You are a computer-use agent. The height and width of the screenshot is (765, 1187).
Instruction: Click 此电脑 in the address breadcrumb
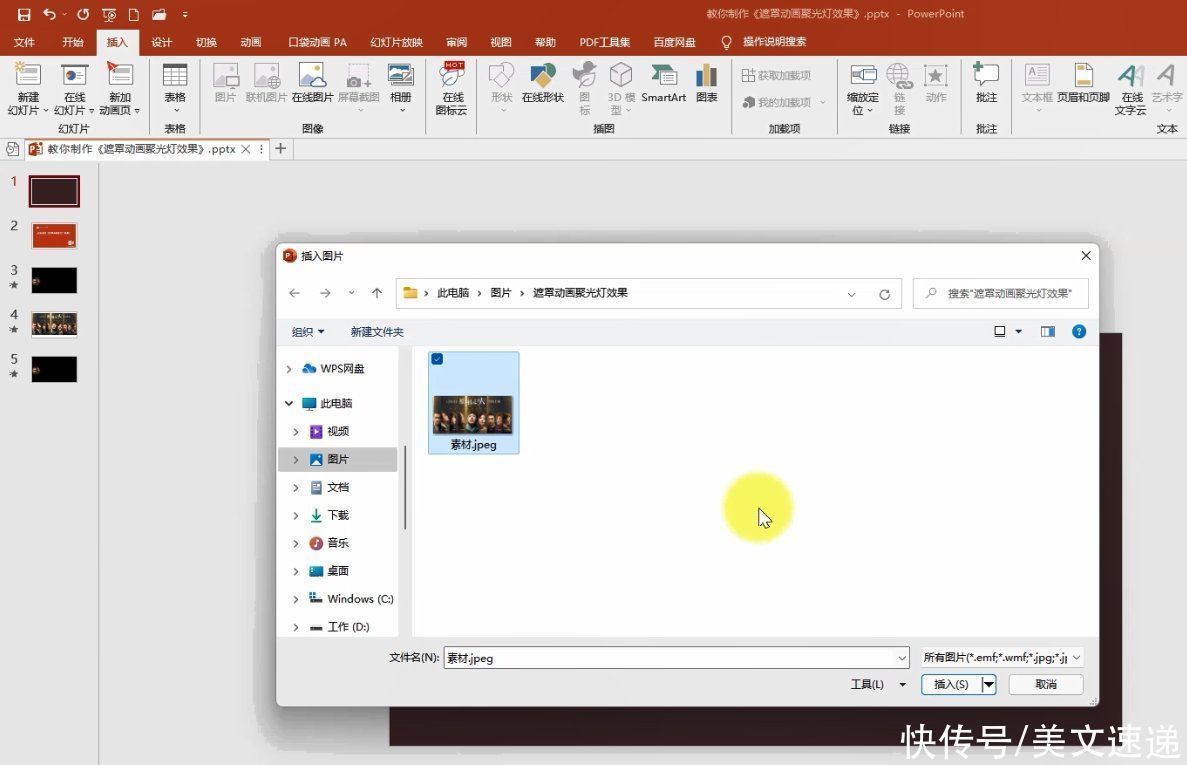(453, 293)
